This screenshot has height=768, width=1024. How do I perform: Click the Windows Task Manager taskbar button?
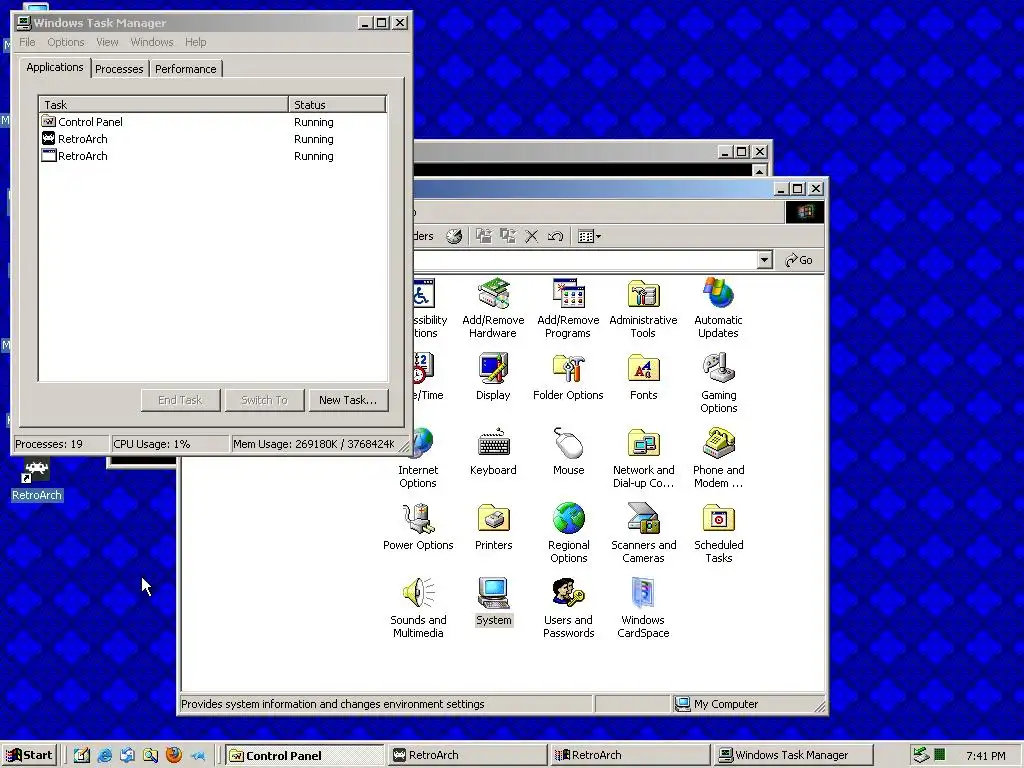793,755
